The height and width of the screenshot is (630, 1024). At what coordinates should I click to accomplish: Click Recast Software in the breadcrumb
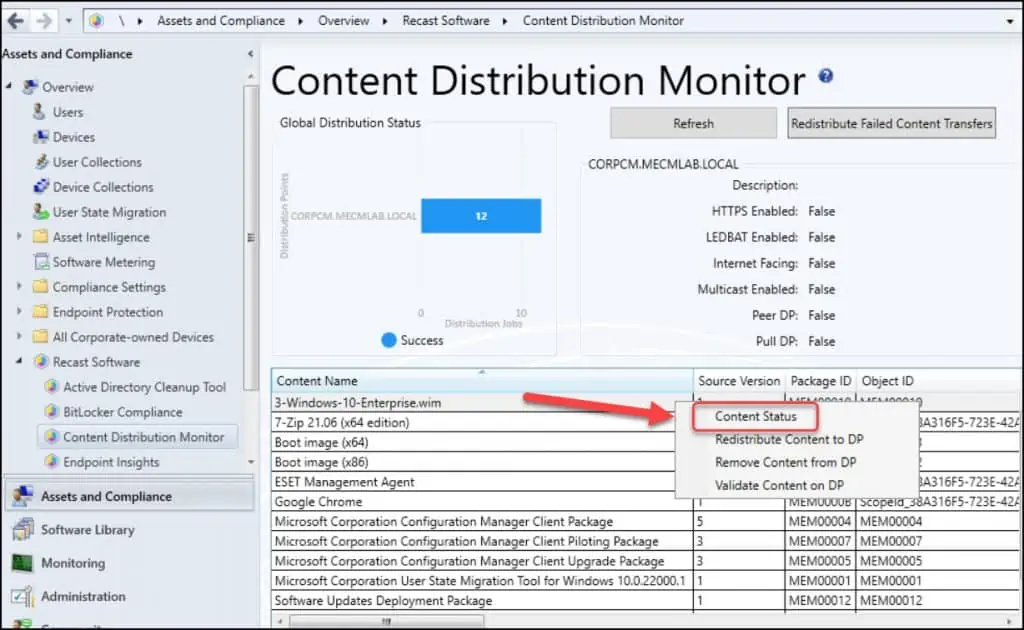tap(446, 21)
